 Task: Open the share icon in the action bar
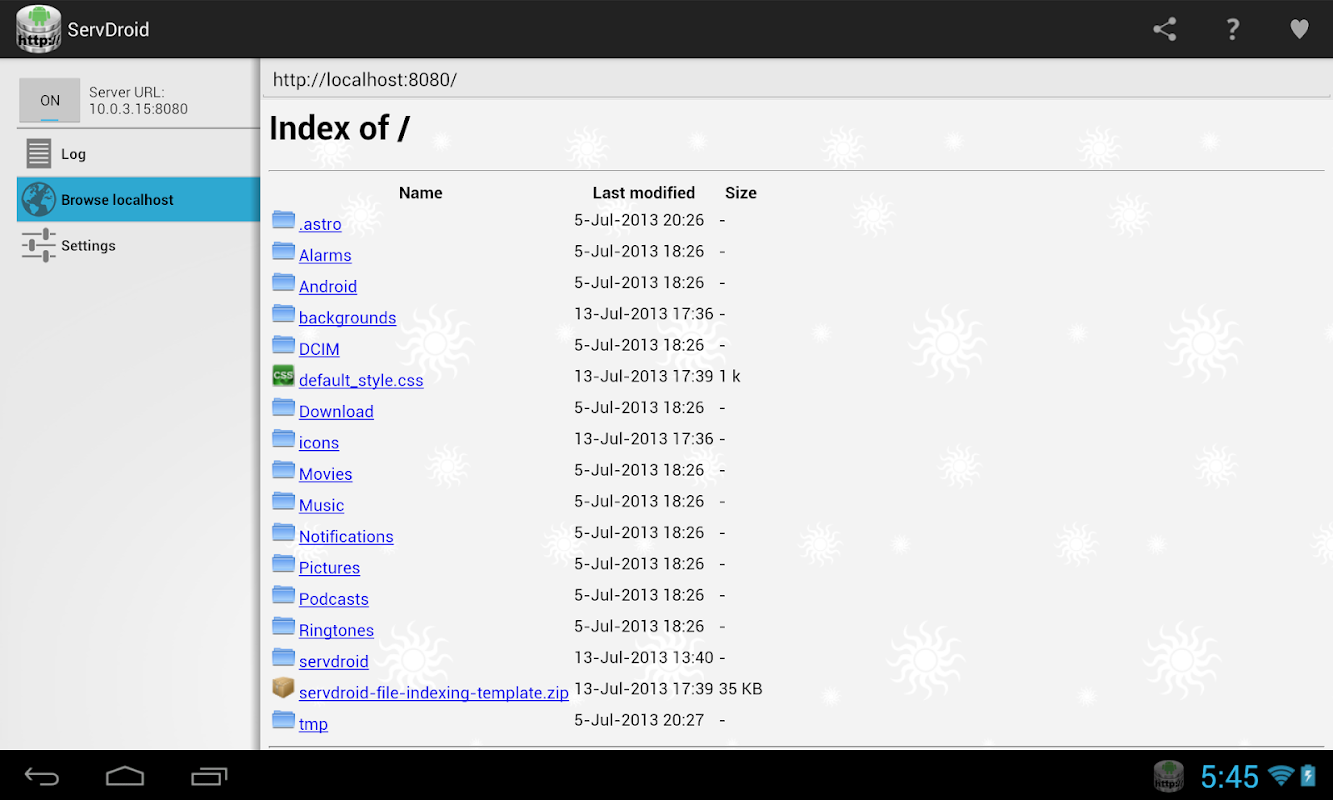(x=1165, y=29)
